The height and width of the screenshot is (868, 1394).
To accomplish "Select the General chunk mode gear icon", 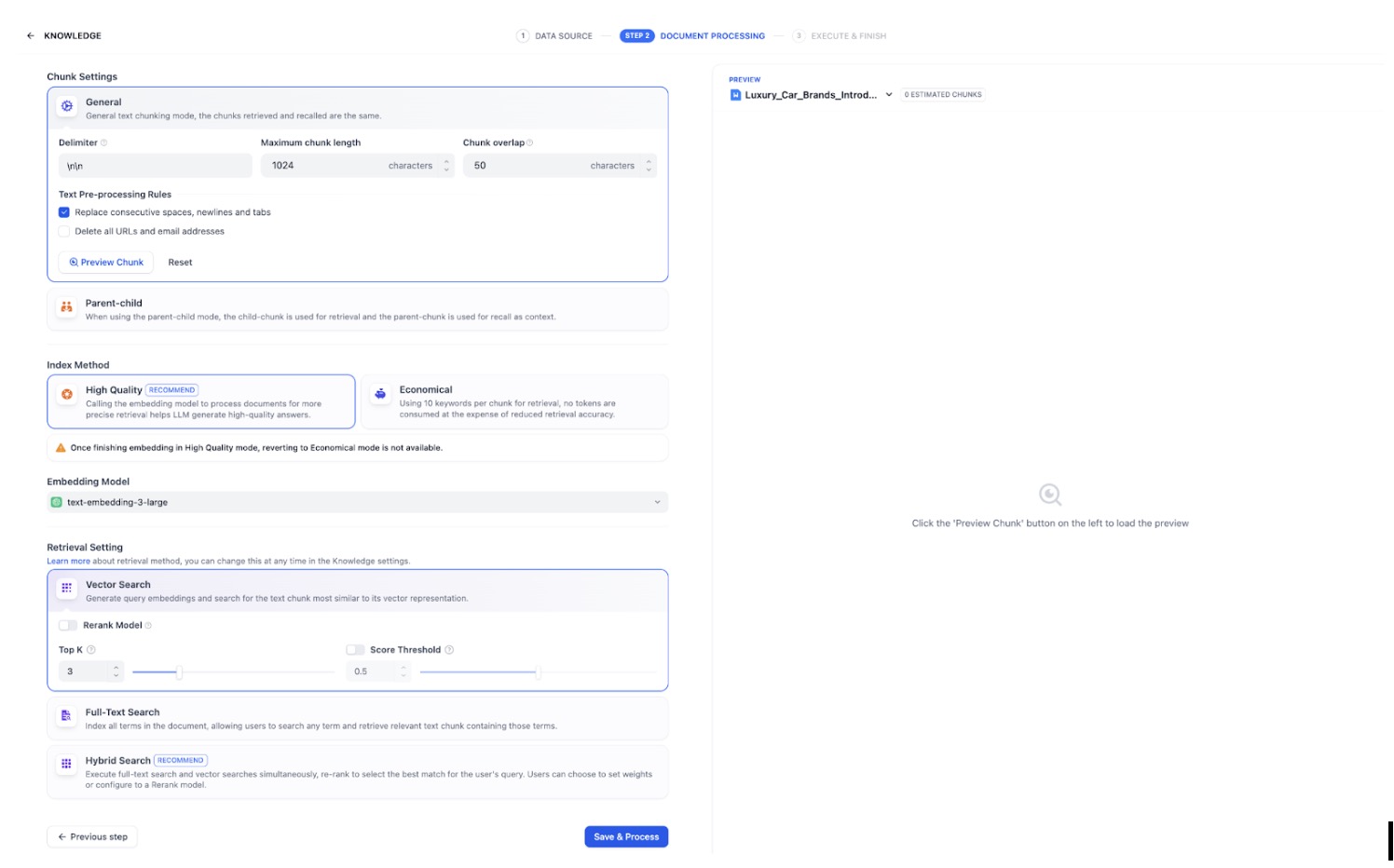I will (x=67, y=106).
